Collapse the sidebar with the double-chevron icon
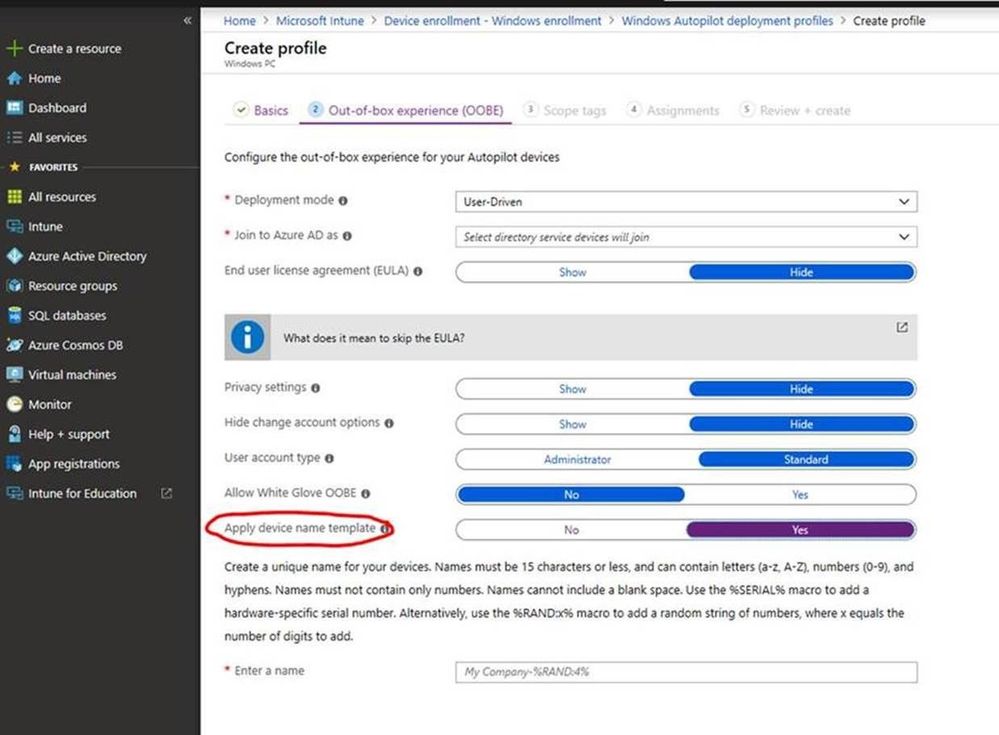 (x=187, y=20)
